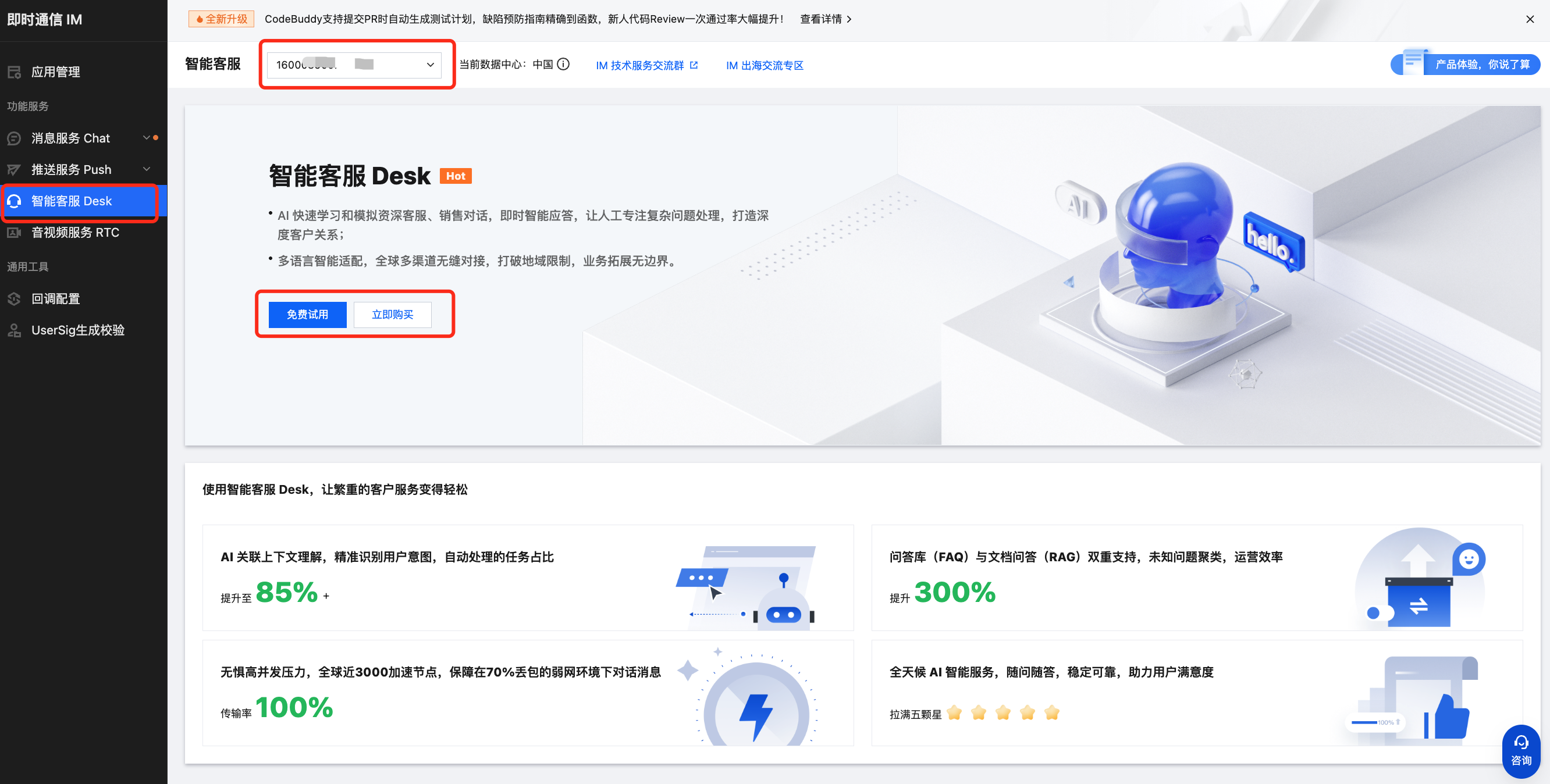Close the CodeBuddy announcement banner
This screenshot has width=1550, height=784.
pos(1530,19)
